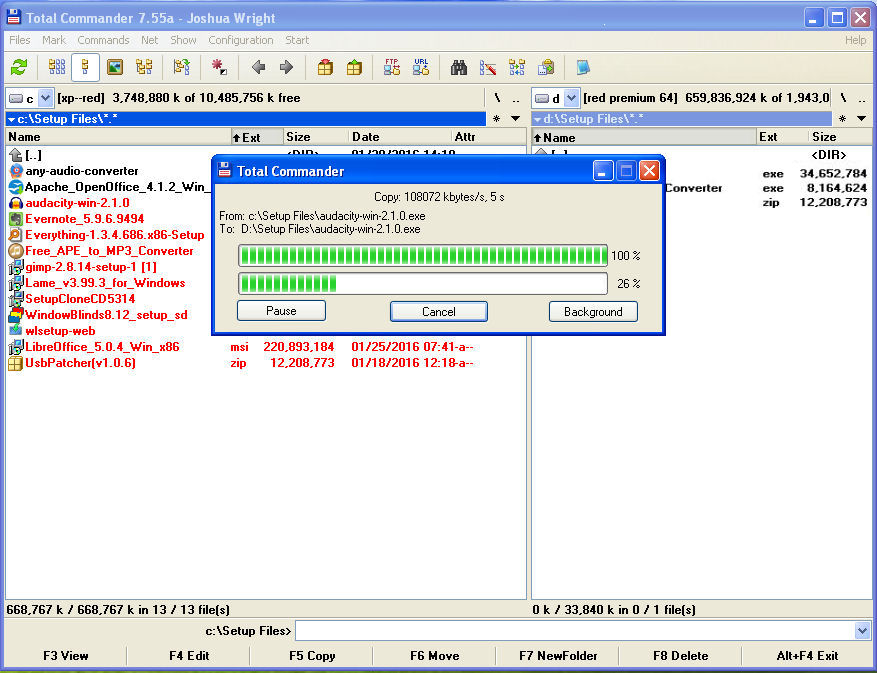
Task: Open the Synchronize directories toolbar icon
Action: point(517,67)
